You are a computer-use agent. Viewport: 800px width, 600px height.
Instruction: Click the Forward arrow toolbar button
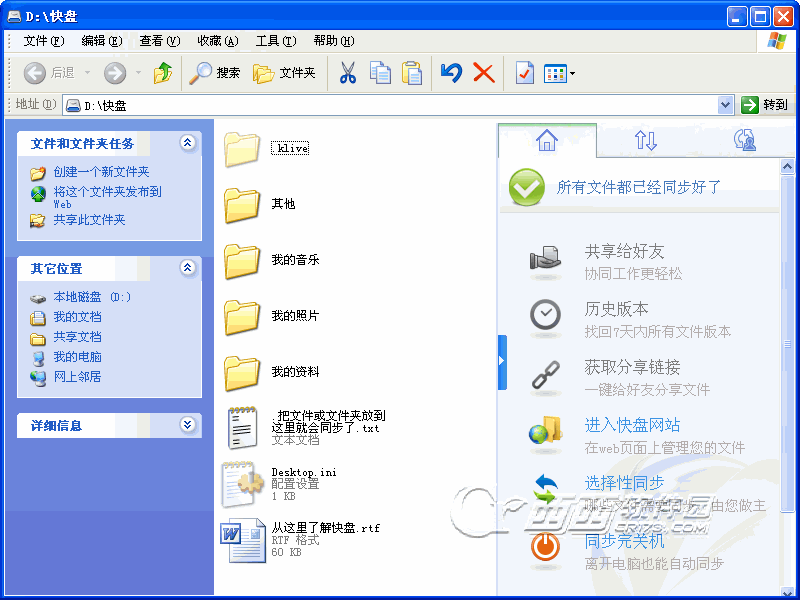(115, 73)
